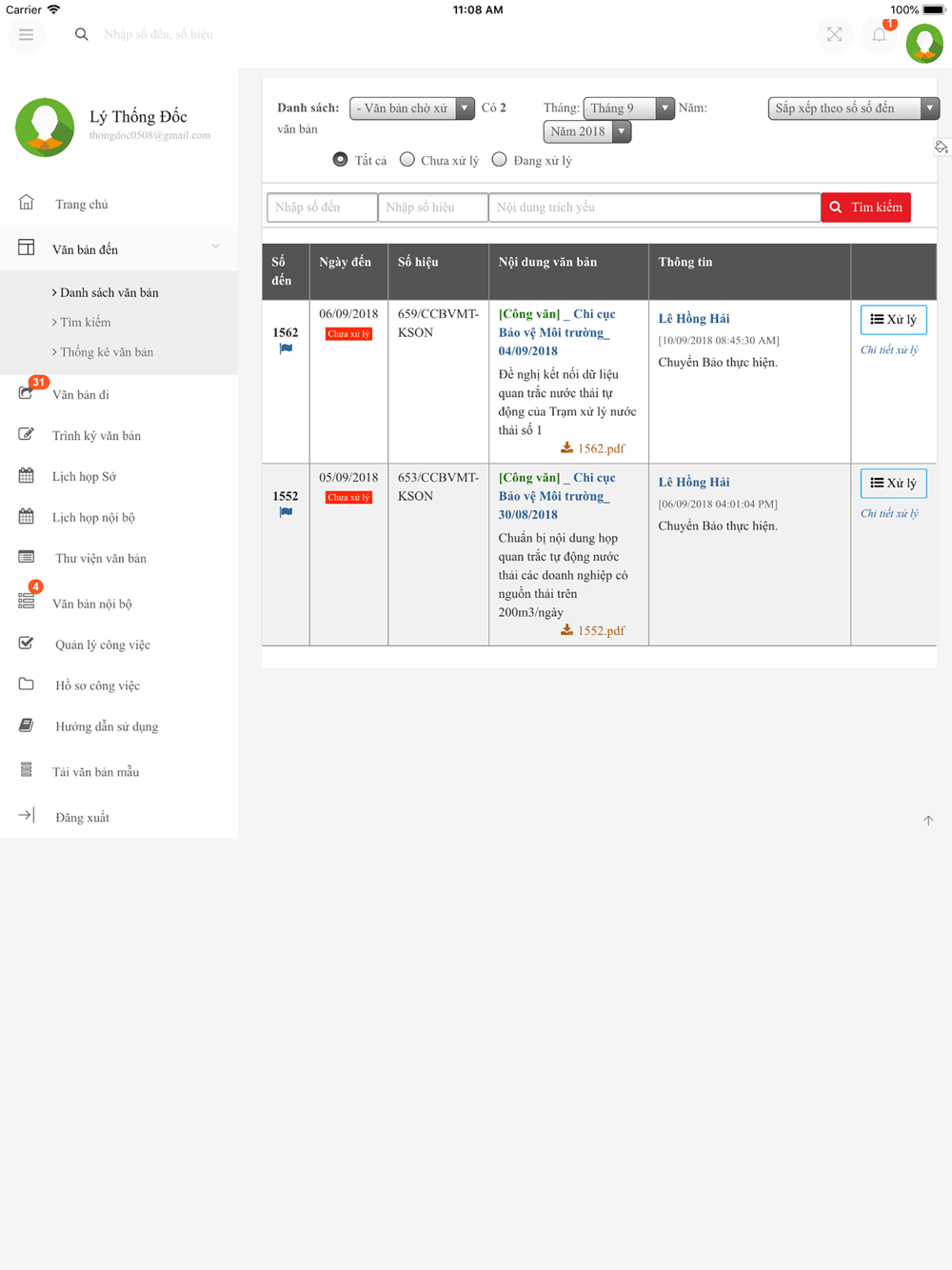Click scroll-to-top arrow icon
Viewport: 952px width, 1270px height.
[928, 821]
